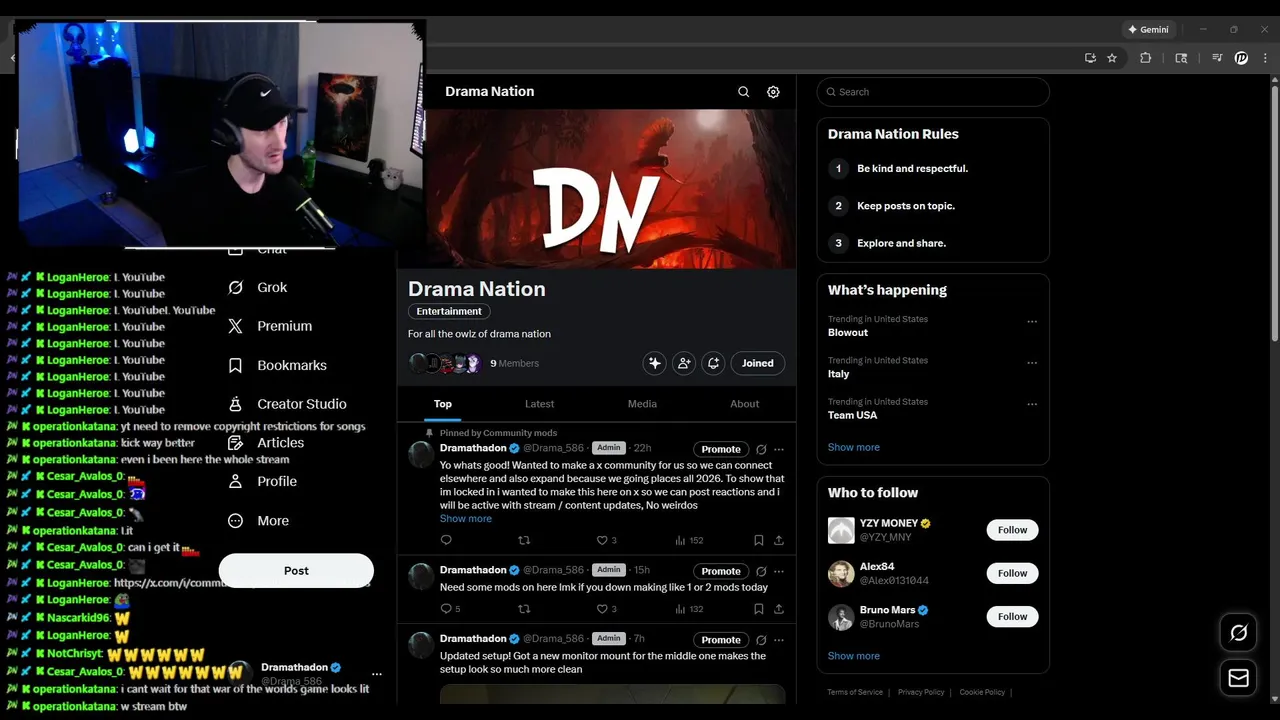Click Grok icon on the pinned 22h post
Image resolution: width=1280 pixels, height=720 pixels.
point(761,449)
